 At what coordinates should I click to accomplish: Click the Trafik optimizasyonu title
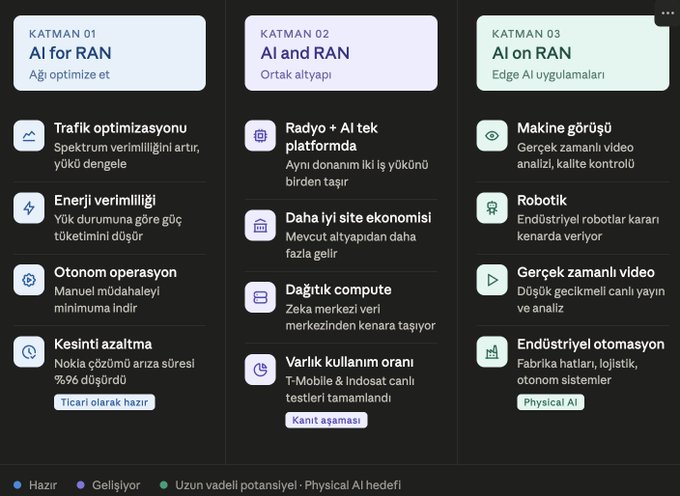121,128
